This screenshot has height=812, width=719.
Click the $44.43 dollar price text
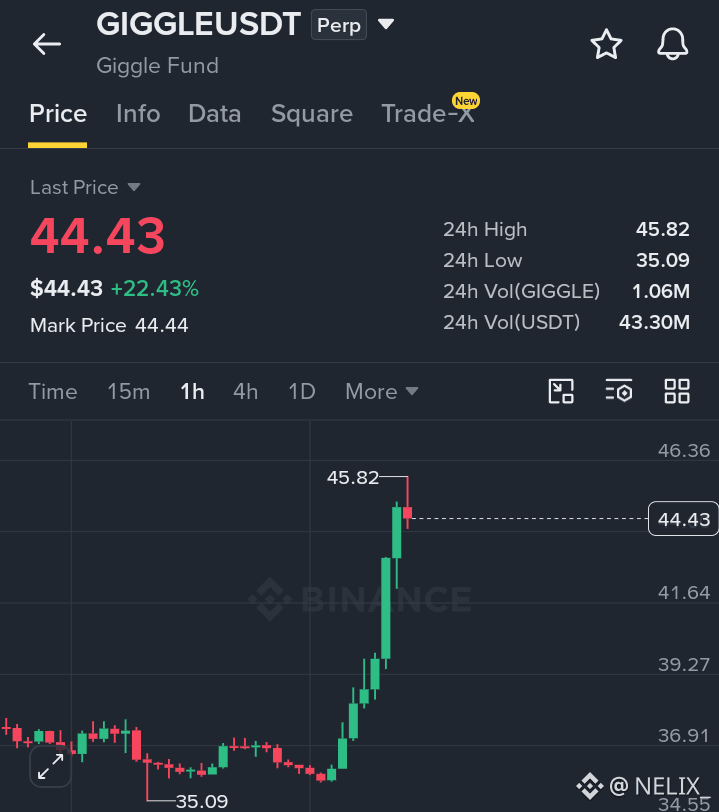click(x=66, y=288)
